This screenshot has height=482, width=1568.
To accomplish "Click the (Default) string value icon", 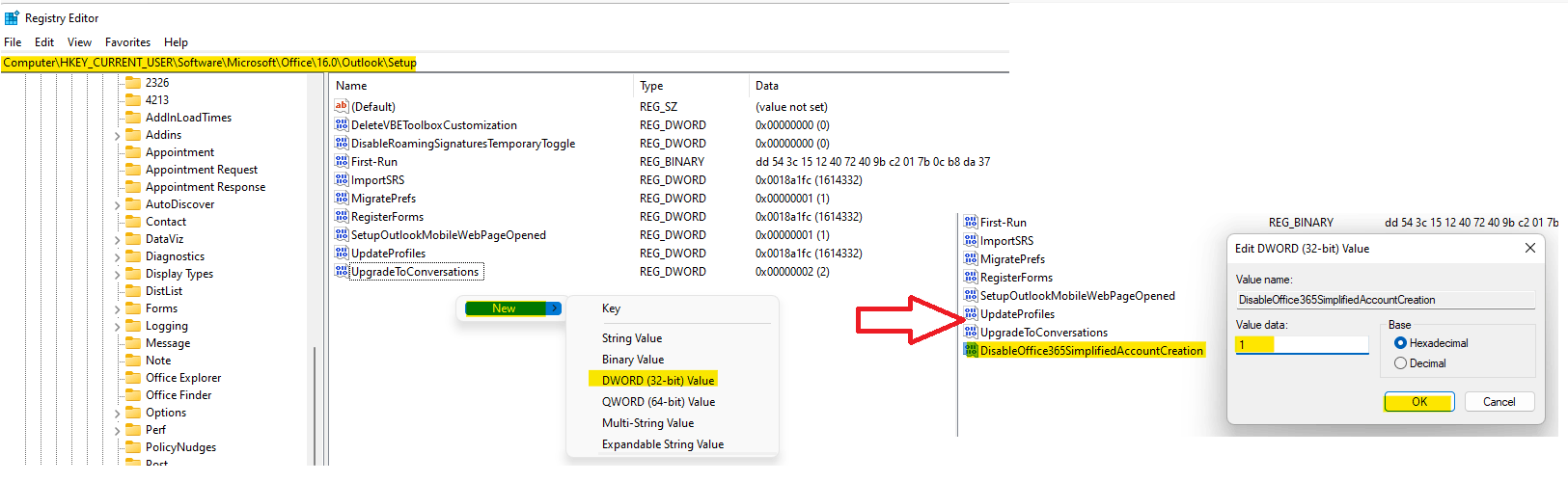I will pyautogui.click(x=342, y=106).
